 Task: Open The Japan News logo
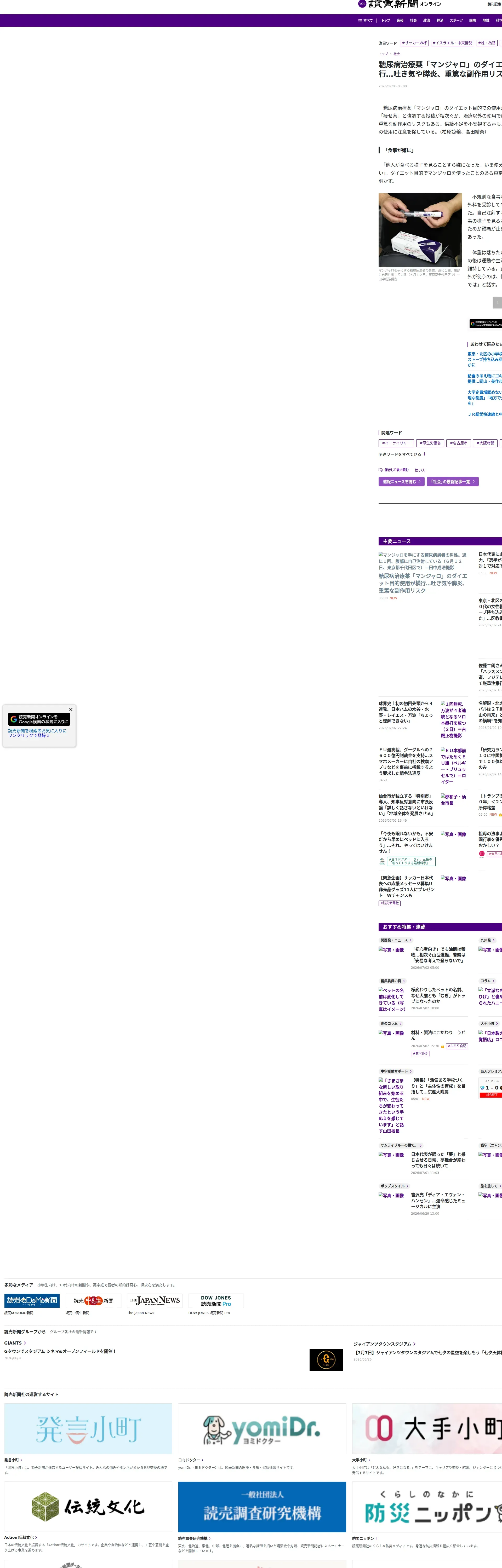[155, 1300]
